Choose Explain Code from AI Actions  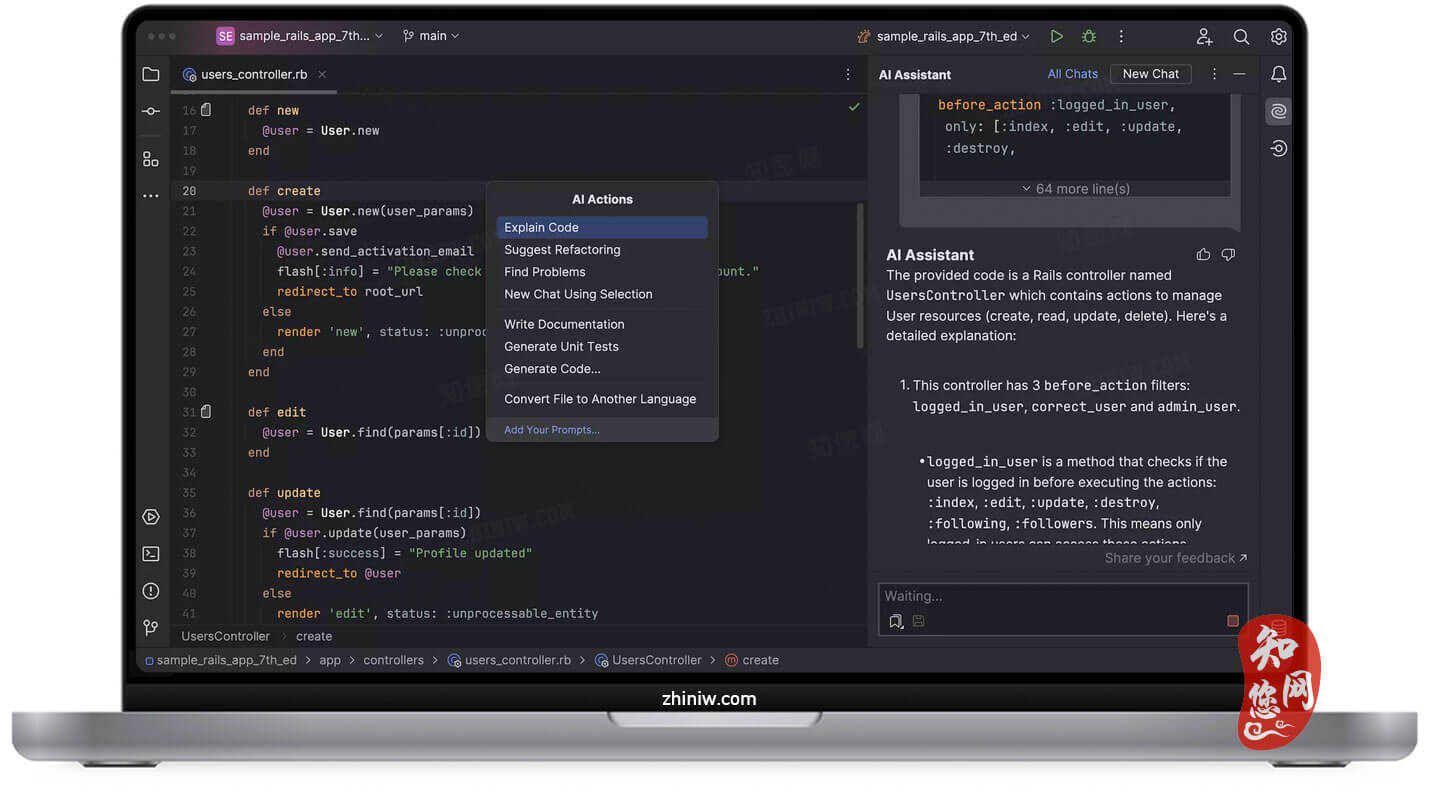point(602,227)
